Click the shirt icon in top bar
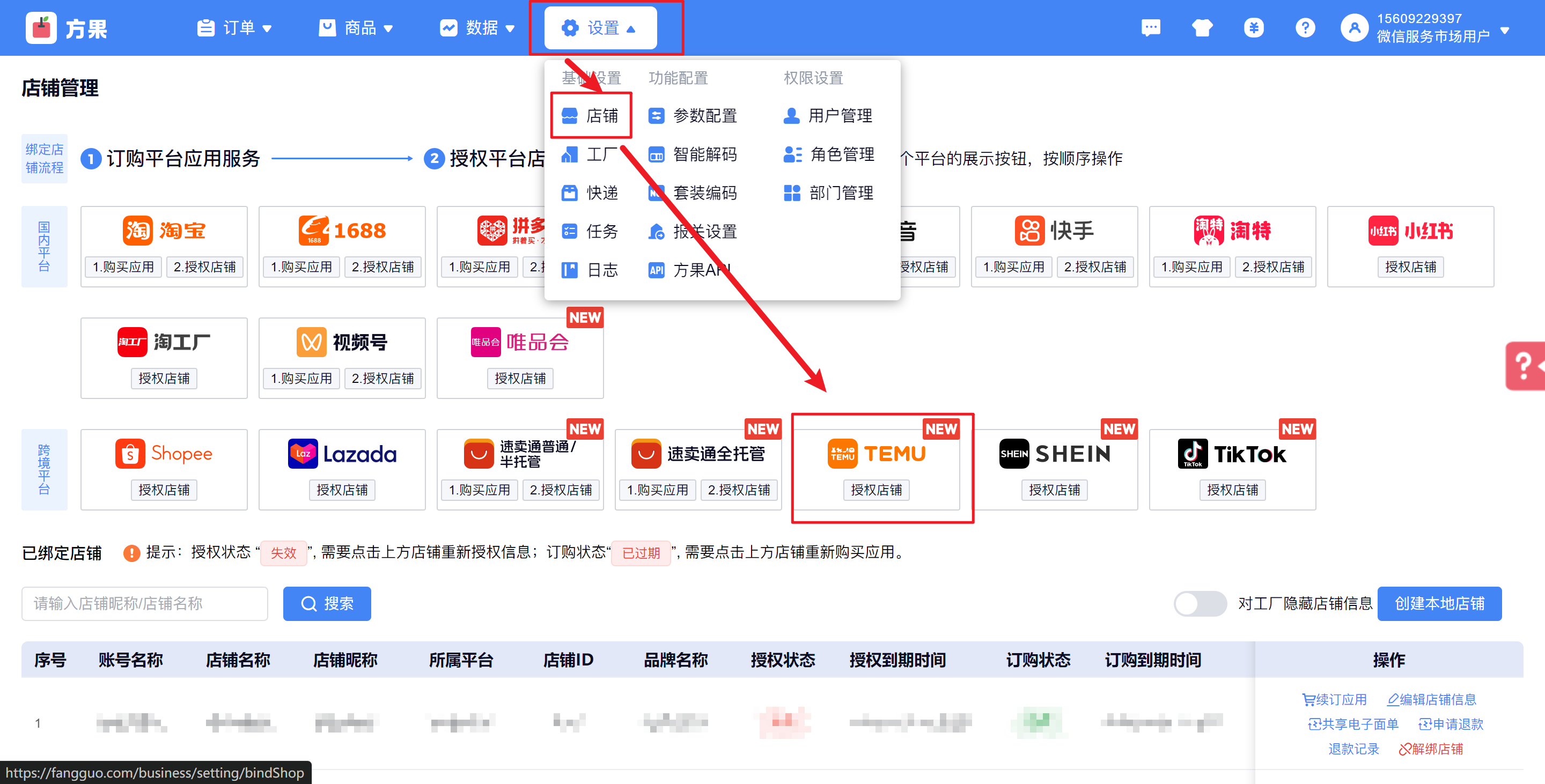The image size is (1545, 784). point(1202,28)
